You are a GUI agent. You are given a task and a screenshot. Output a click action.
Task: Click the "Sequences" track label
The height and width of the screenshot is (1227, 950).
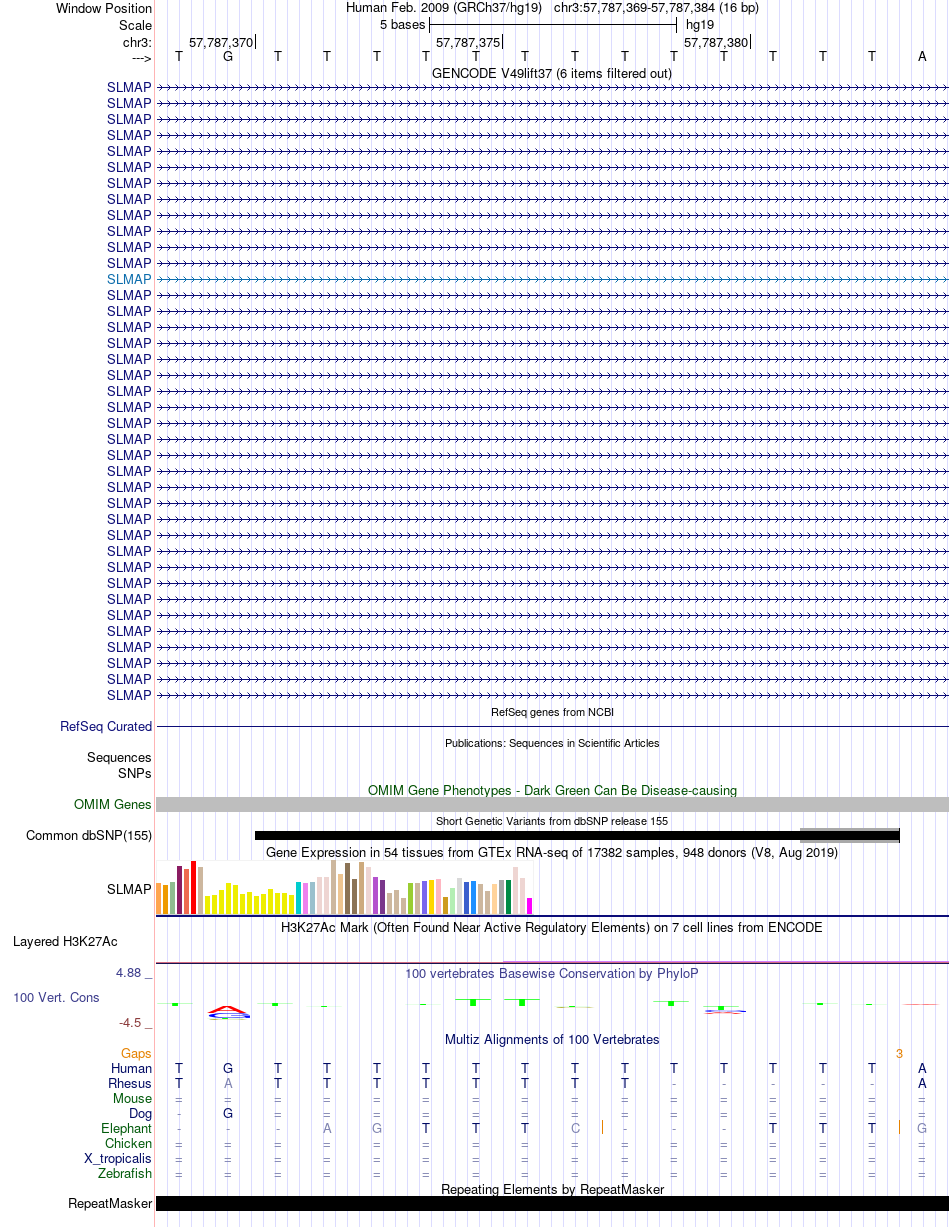pos(119,758)
